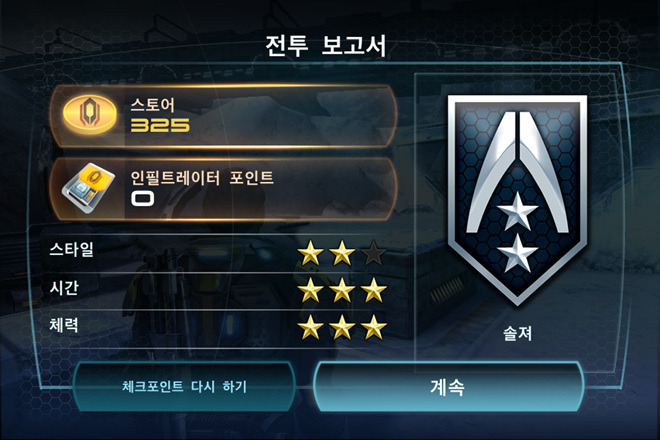
Task: Click the last gold star in 체력 row
Action: pos(374,327)
